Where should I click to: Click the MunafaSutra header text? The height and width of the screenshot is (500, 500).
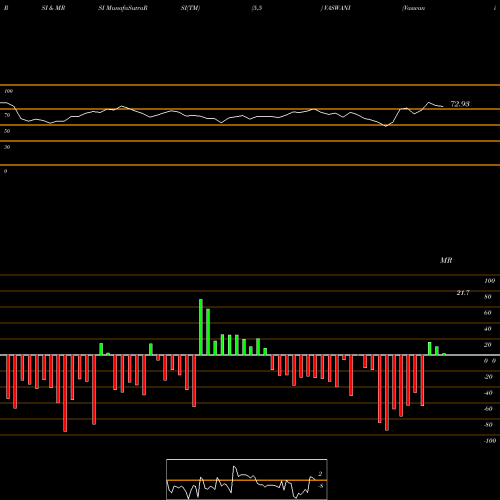123,8
